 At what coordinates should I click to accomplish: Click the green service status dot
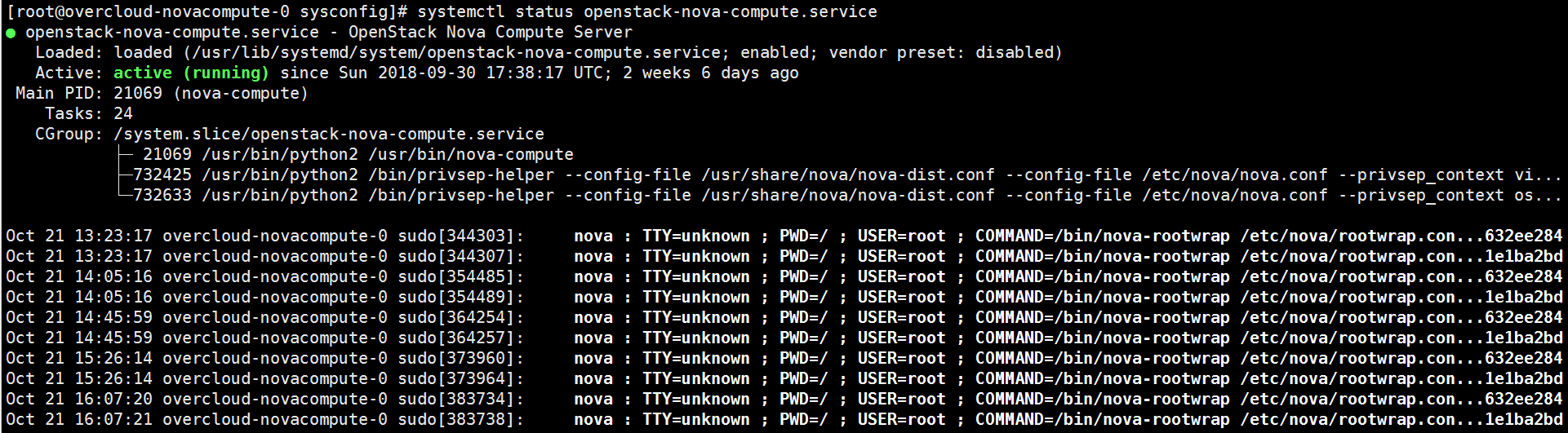(11, 33)
